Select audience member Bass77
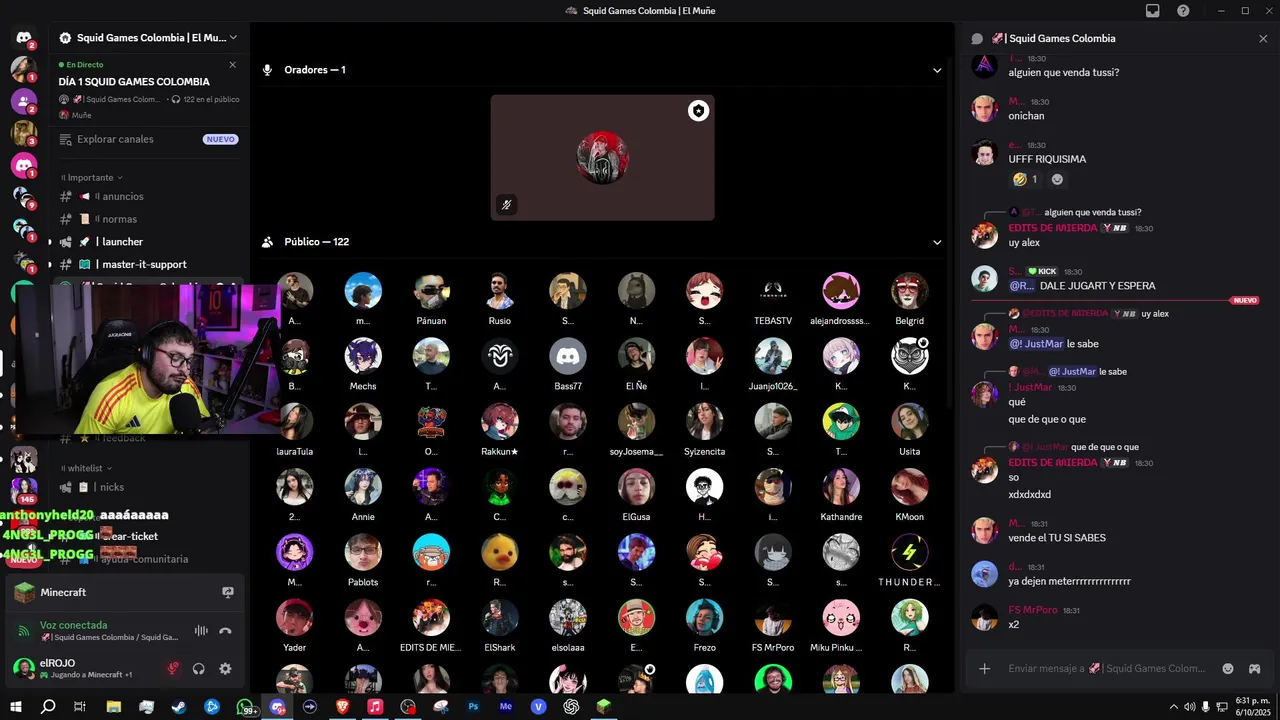 click(x=568, y=363)
